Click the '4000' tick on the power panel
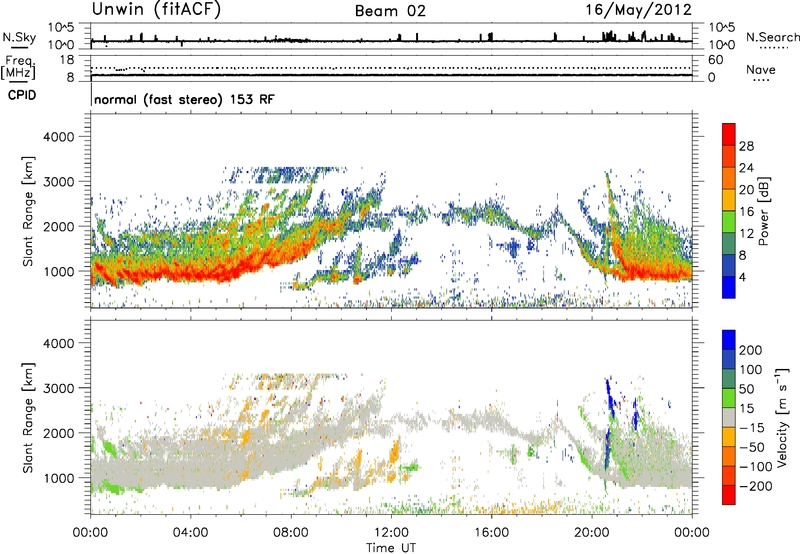 [x=59, y=137]
